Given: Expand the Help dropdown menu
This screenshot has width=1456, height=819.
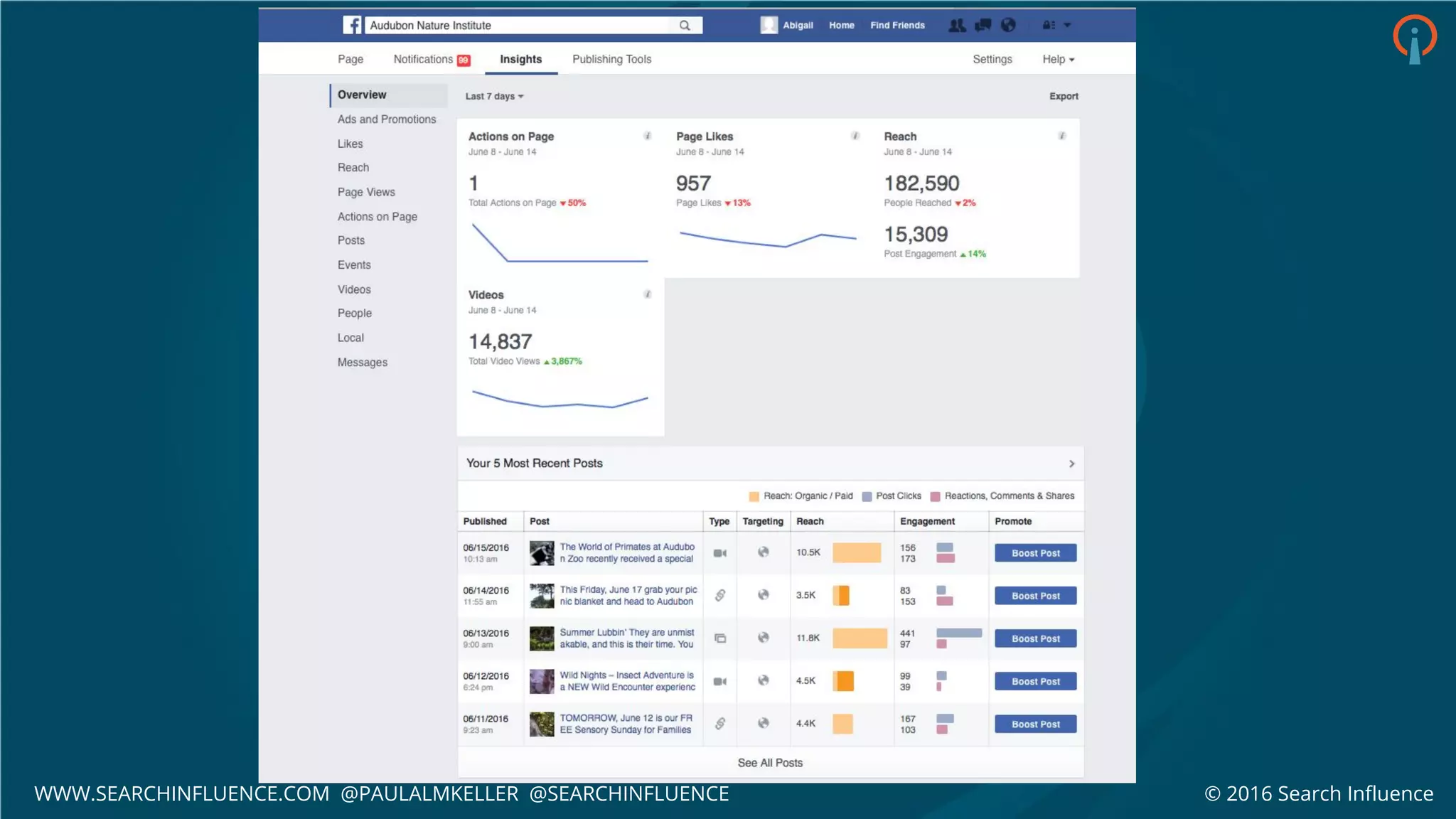Looking at the screenshot, I should pyautogui.click(x=1058, y=60).
